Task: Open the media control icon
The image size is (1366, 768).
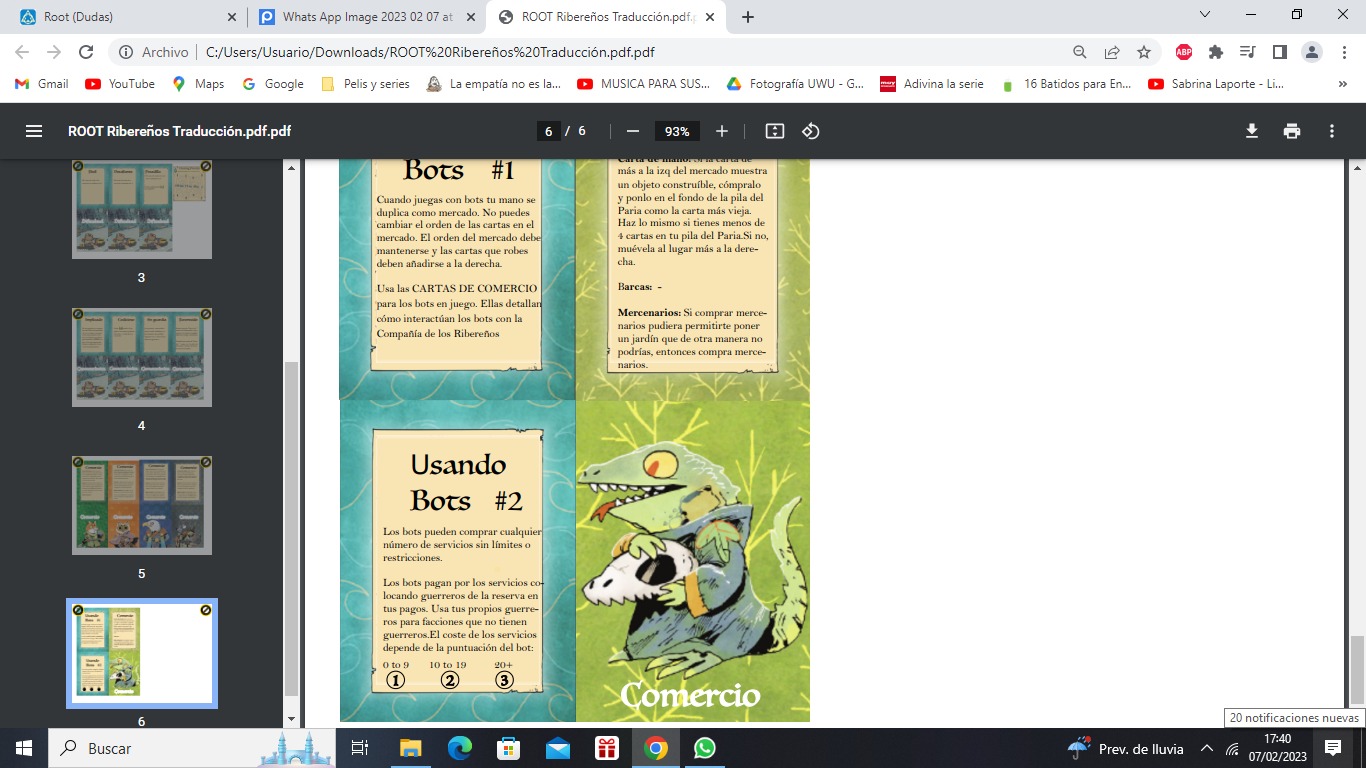Action: [1247, 52]
